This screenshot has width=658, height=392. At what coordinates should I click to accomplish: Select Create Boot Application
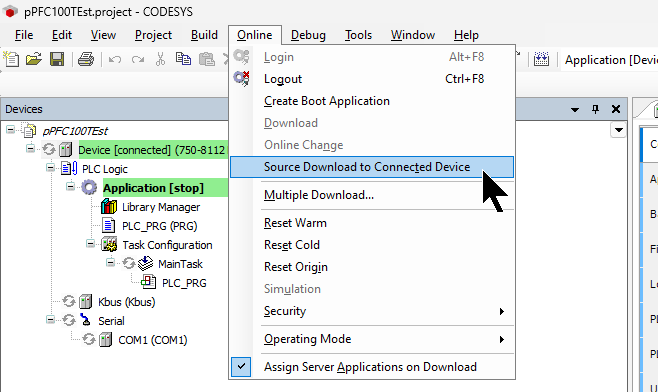tap(372, 101)
